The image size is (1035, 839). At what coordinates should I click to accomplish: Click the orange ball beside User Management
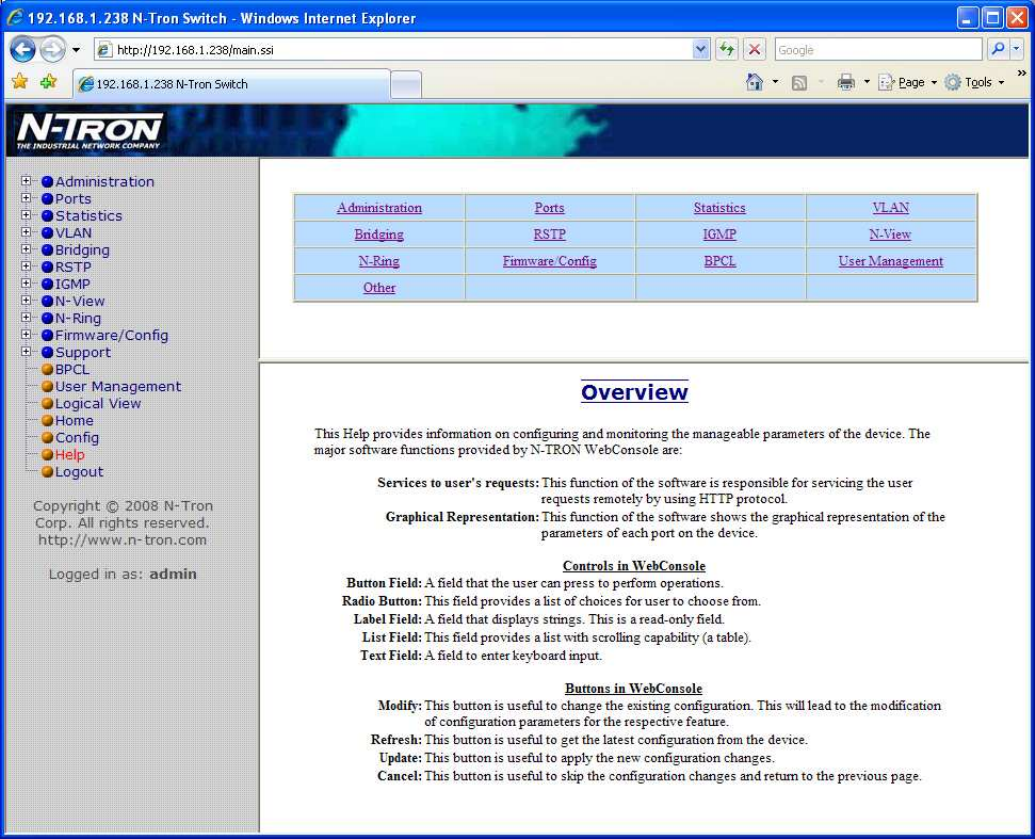click(47, 387)
